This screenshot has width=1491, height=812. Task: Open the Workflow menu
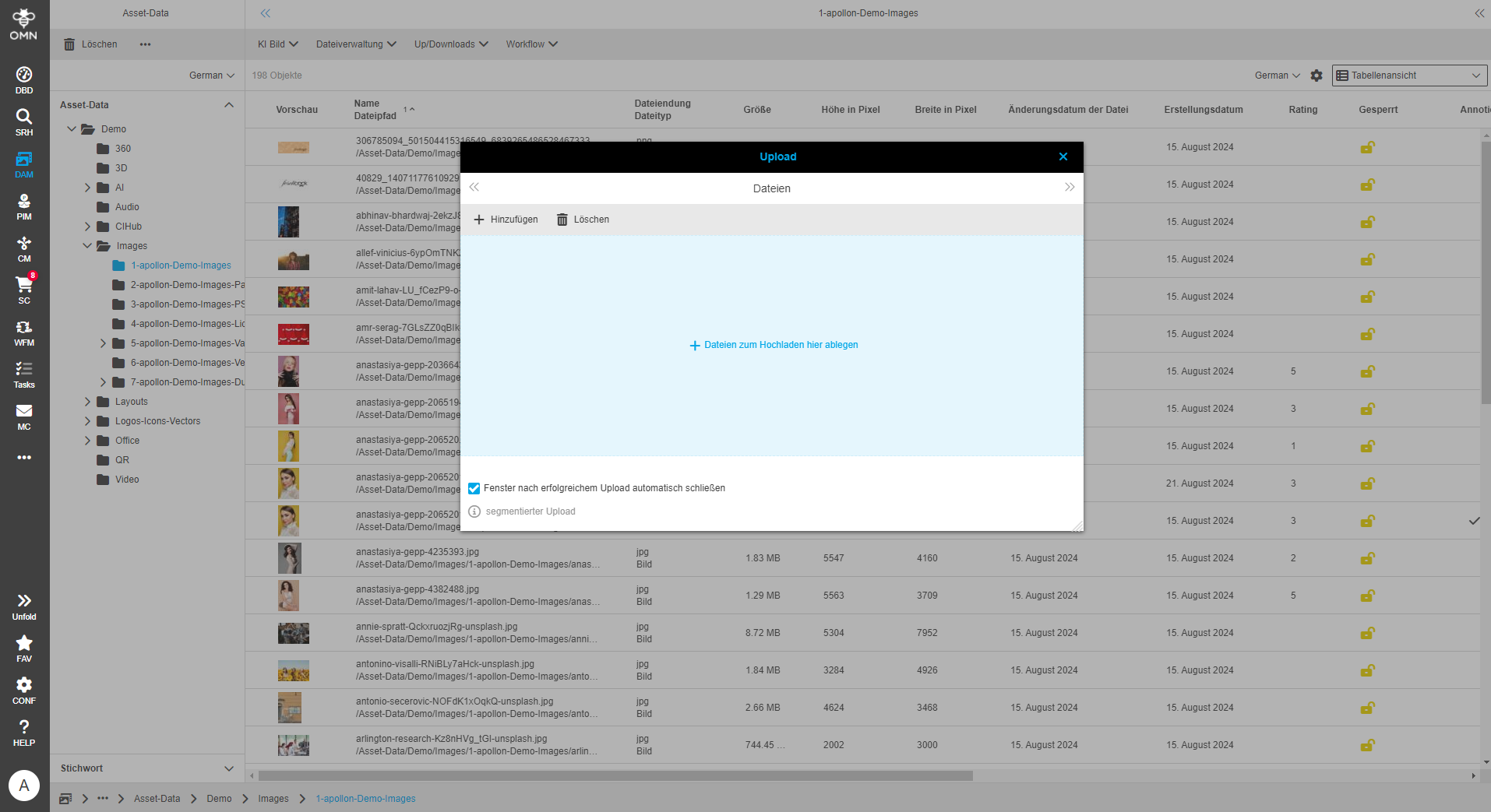pos(530,44)
